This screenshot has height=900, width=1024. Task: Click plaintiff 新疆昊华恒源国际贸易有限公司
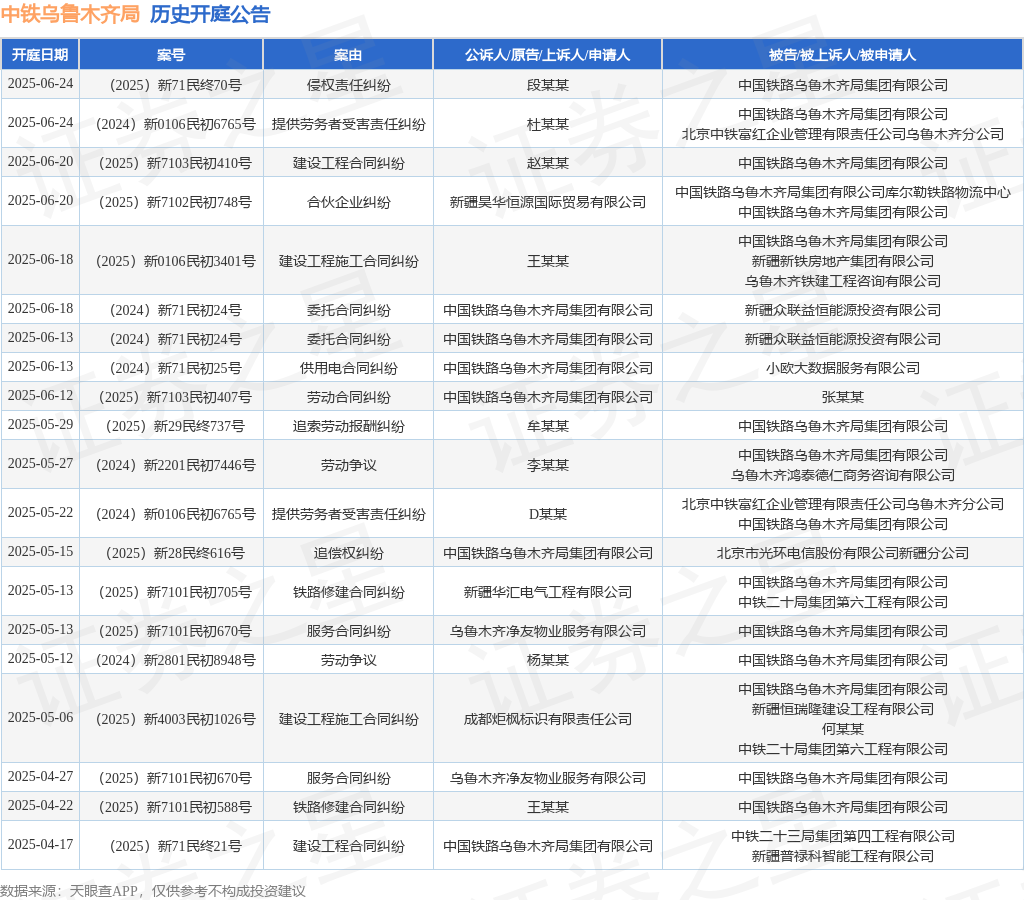(x=547, y=202)
